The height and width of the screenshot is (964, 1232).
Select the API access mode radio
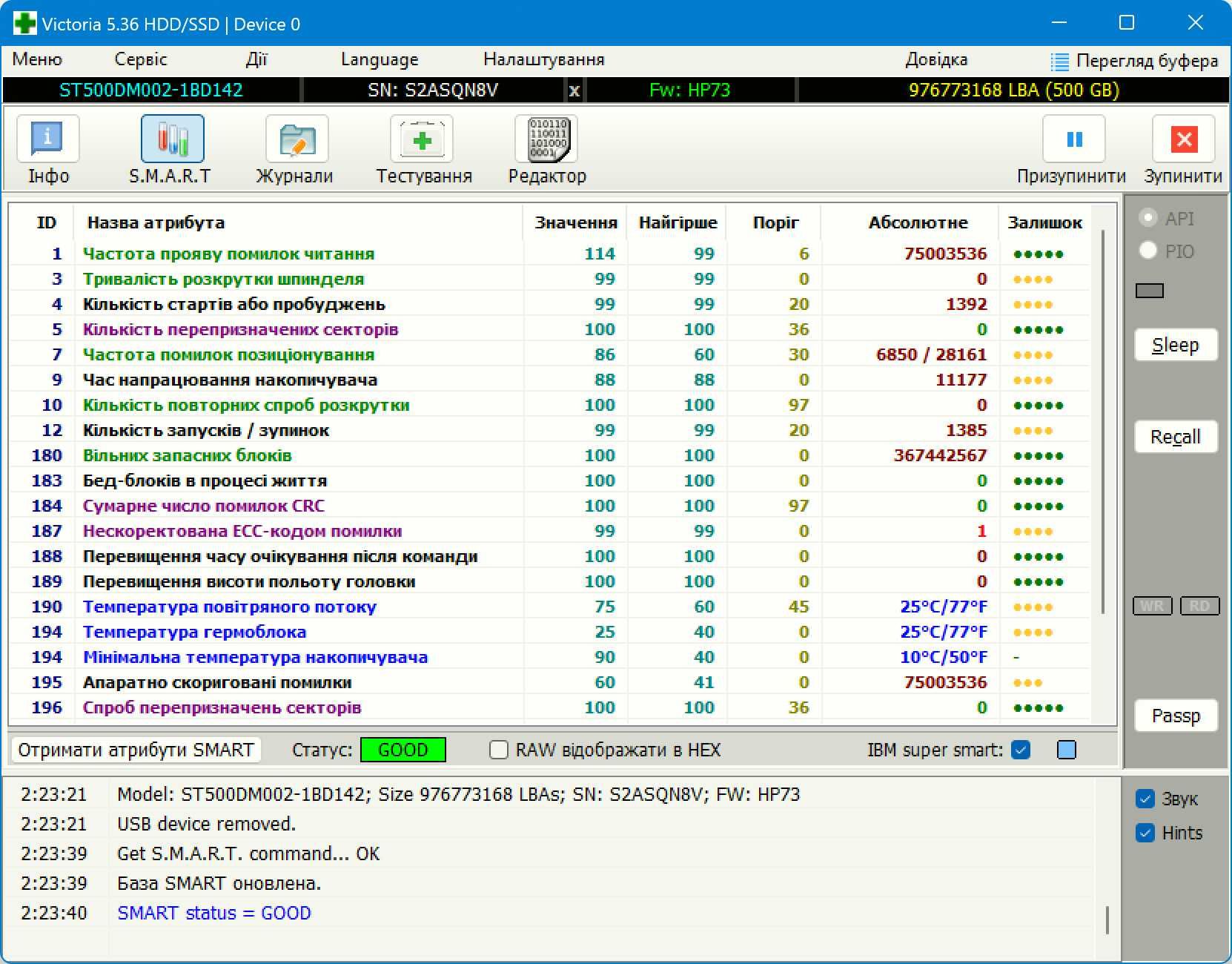coord(1147,218)
